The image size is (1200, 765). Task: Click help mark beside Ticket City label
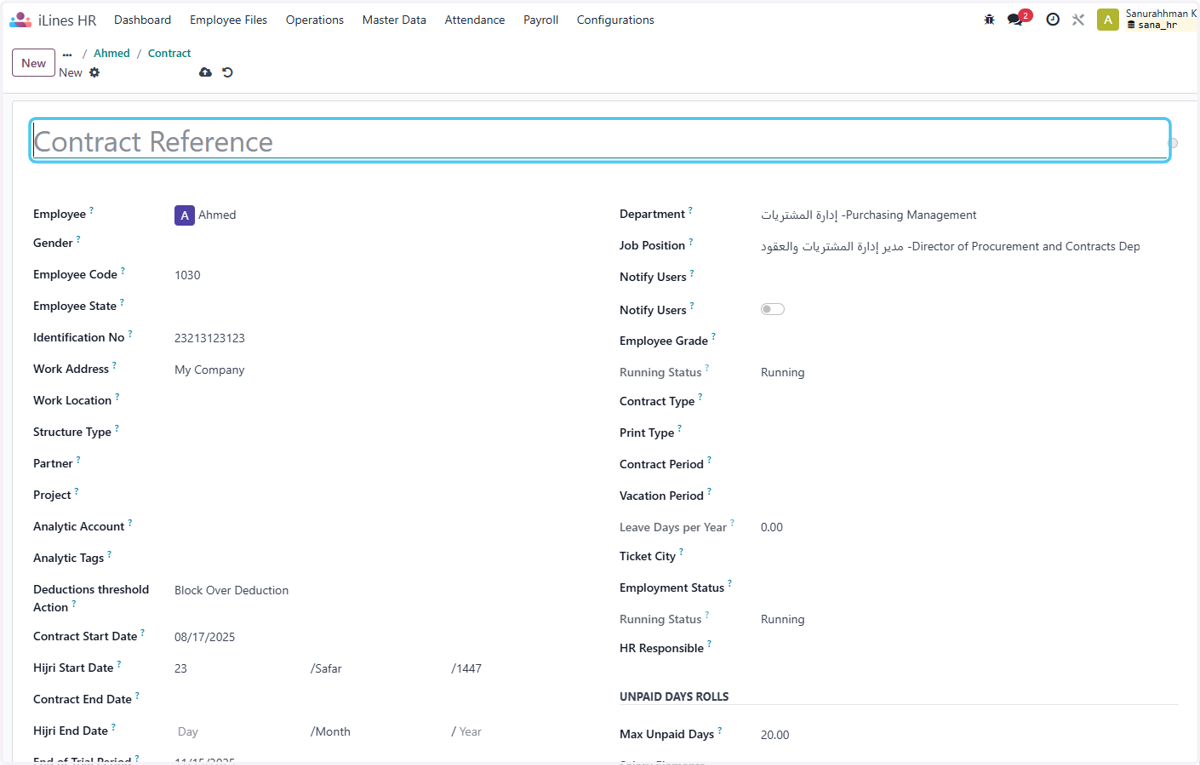[681, 551]
